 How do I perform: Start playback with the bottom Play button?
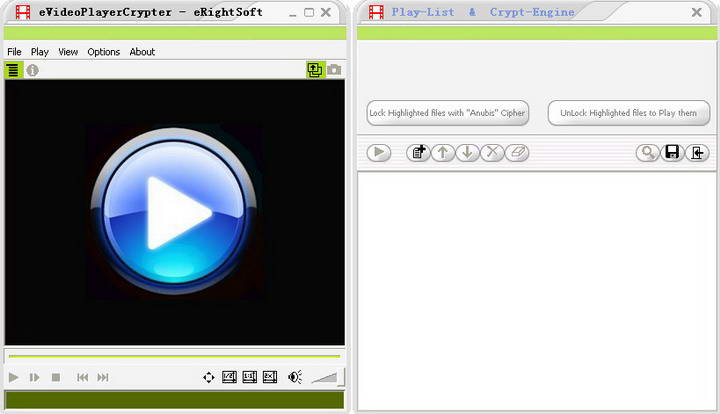coord(14,377)
